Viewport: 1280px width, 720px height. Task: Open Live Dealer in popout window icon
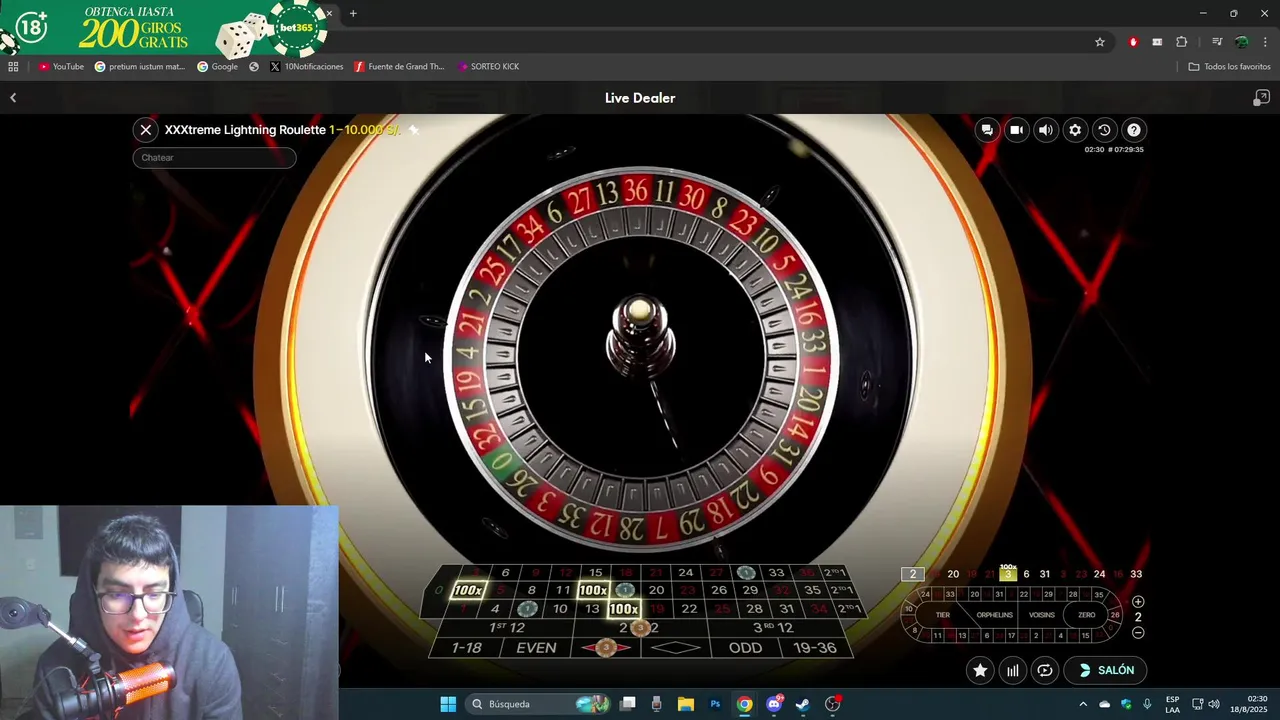(1261, 98)
